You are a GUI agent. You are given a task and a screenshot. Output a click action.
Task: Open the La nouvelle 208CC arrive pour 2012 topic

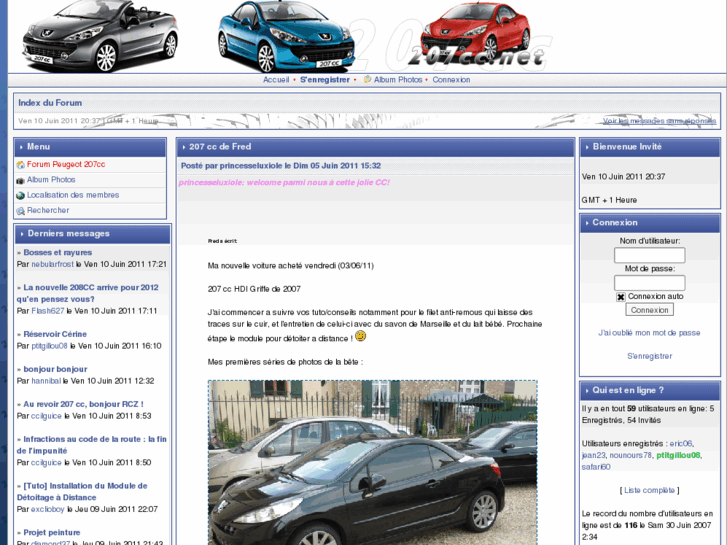coord(88,294)
